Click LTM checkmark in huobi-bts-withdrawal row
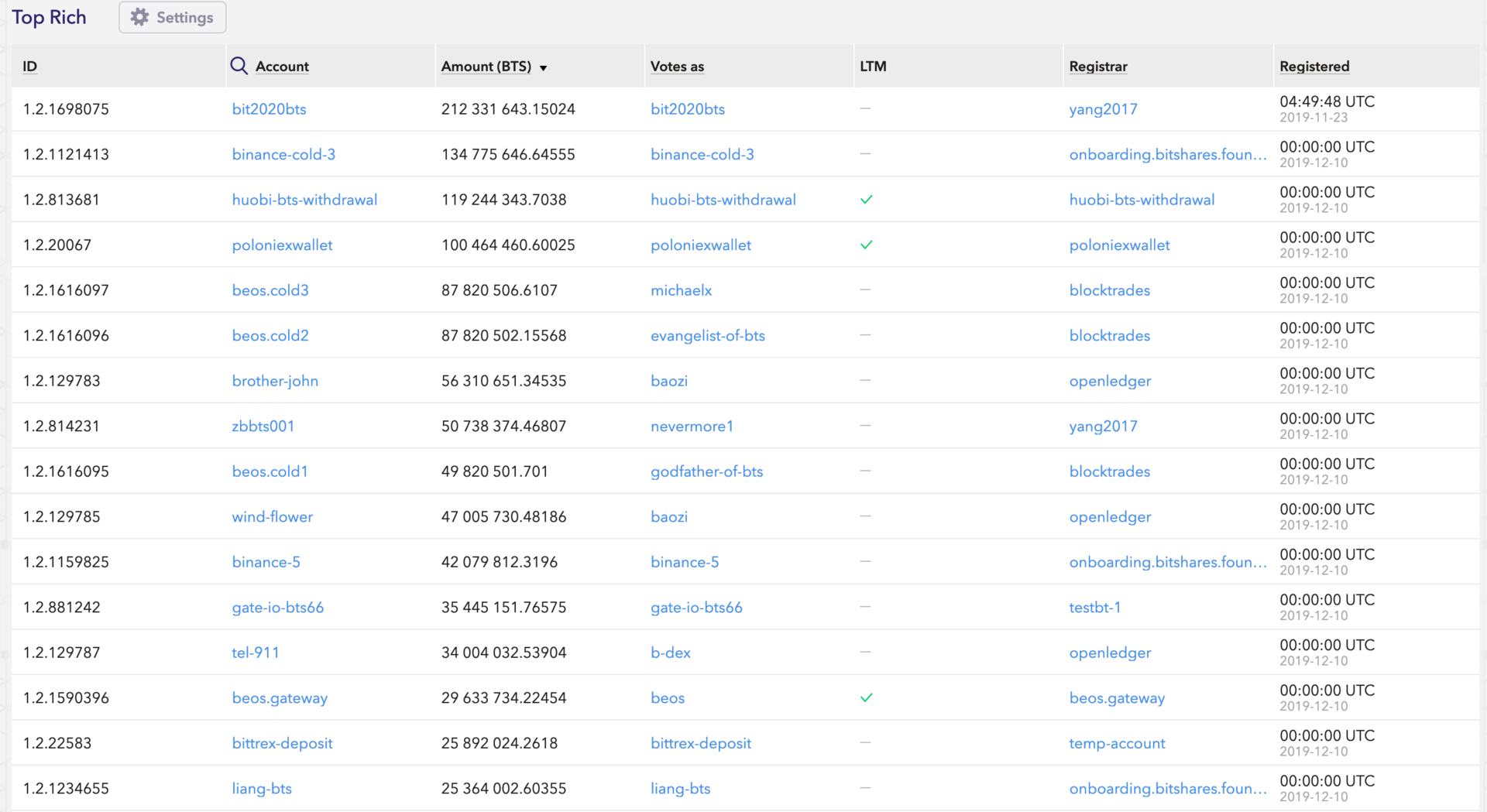 [867, 200]
